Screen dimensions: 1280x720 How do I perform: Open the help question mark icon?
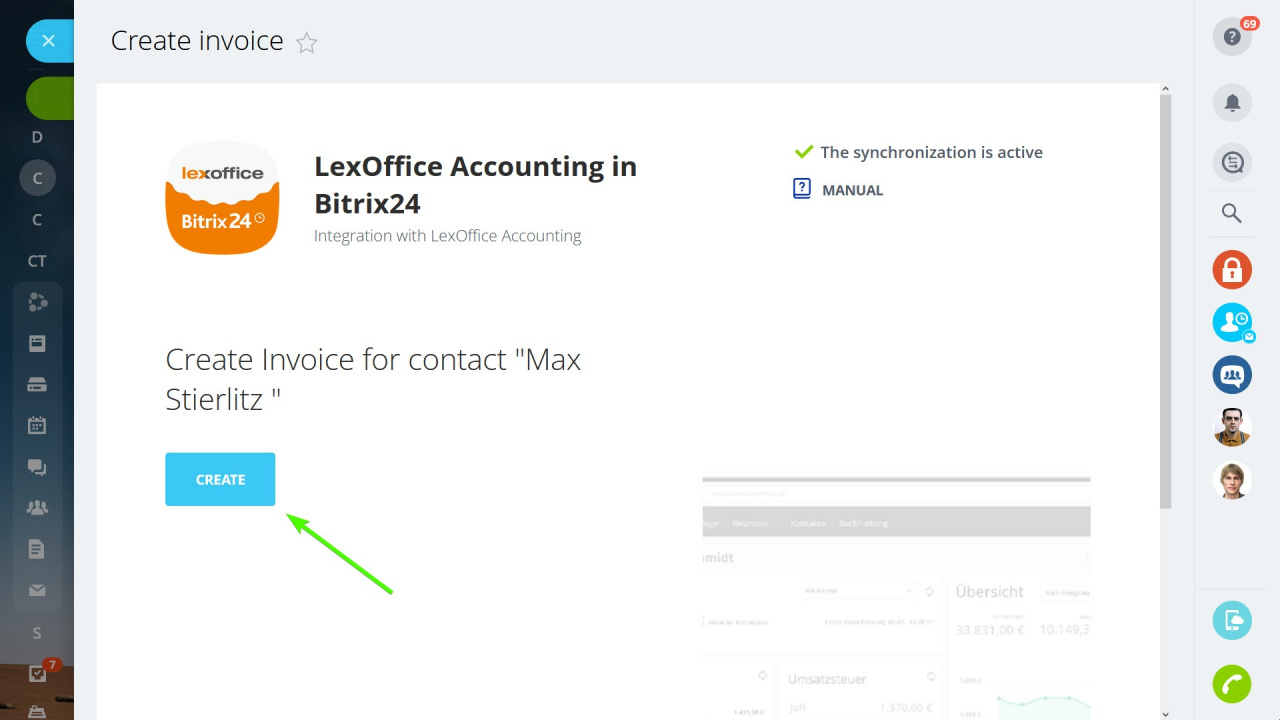[x=1232, y=37]
